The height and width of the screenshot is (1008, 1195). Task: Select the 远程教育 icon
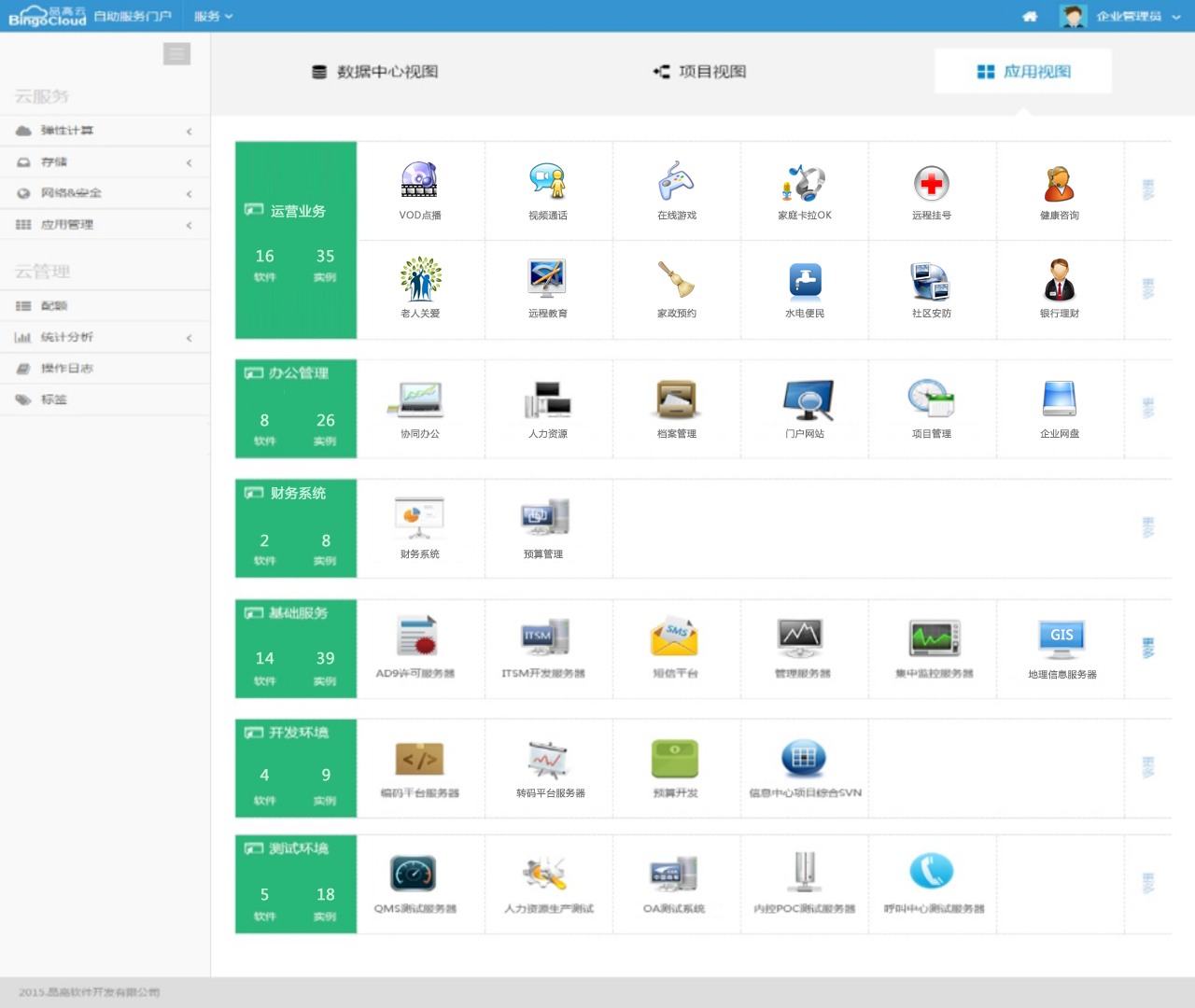pyautogui.click(x=547, y=278)
